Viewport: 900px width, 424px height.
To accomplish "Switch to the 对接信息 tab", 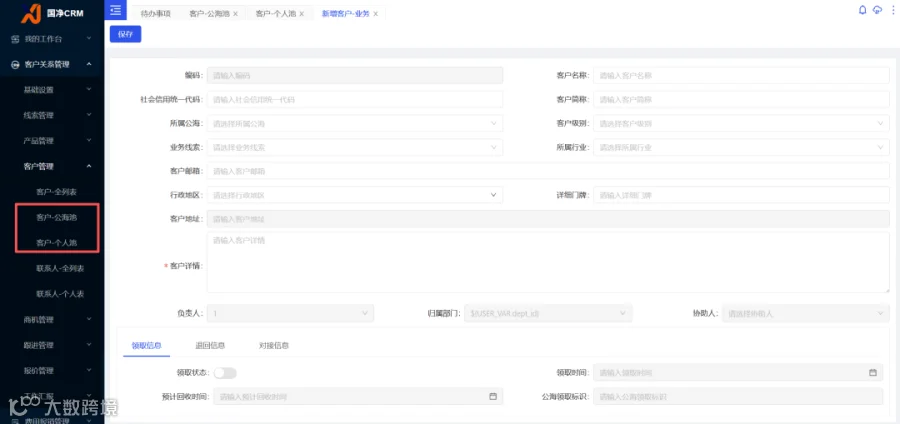I will (274, 345).
